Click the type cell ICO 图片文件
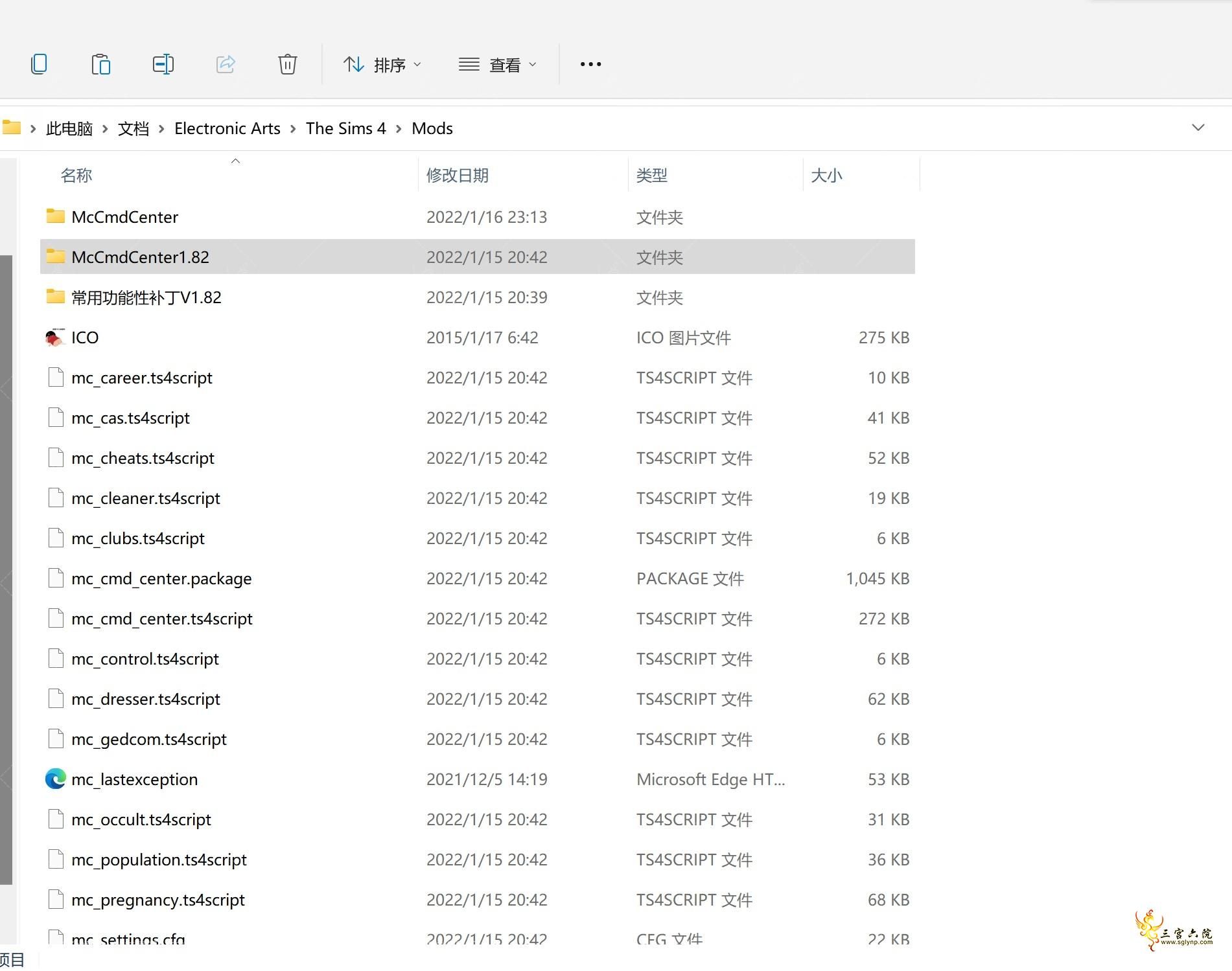The width and height of the screenshot is (1232, 971). pos(683,337)
